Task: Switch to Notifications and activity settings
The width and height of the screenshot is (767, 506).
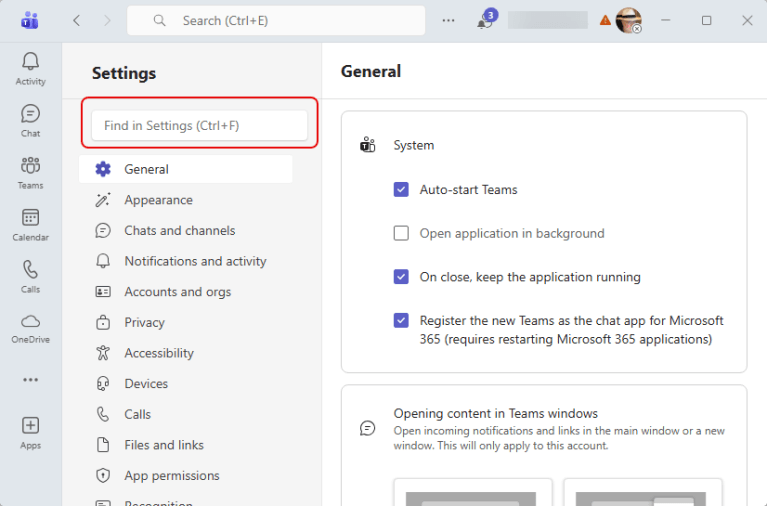Action: pos(195,261)
